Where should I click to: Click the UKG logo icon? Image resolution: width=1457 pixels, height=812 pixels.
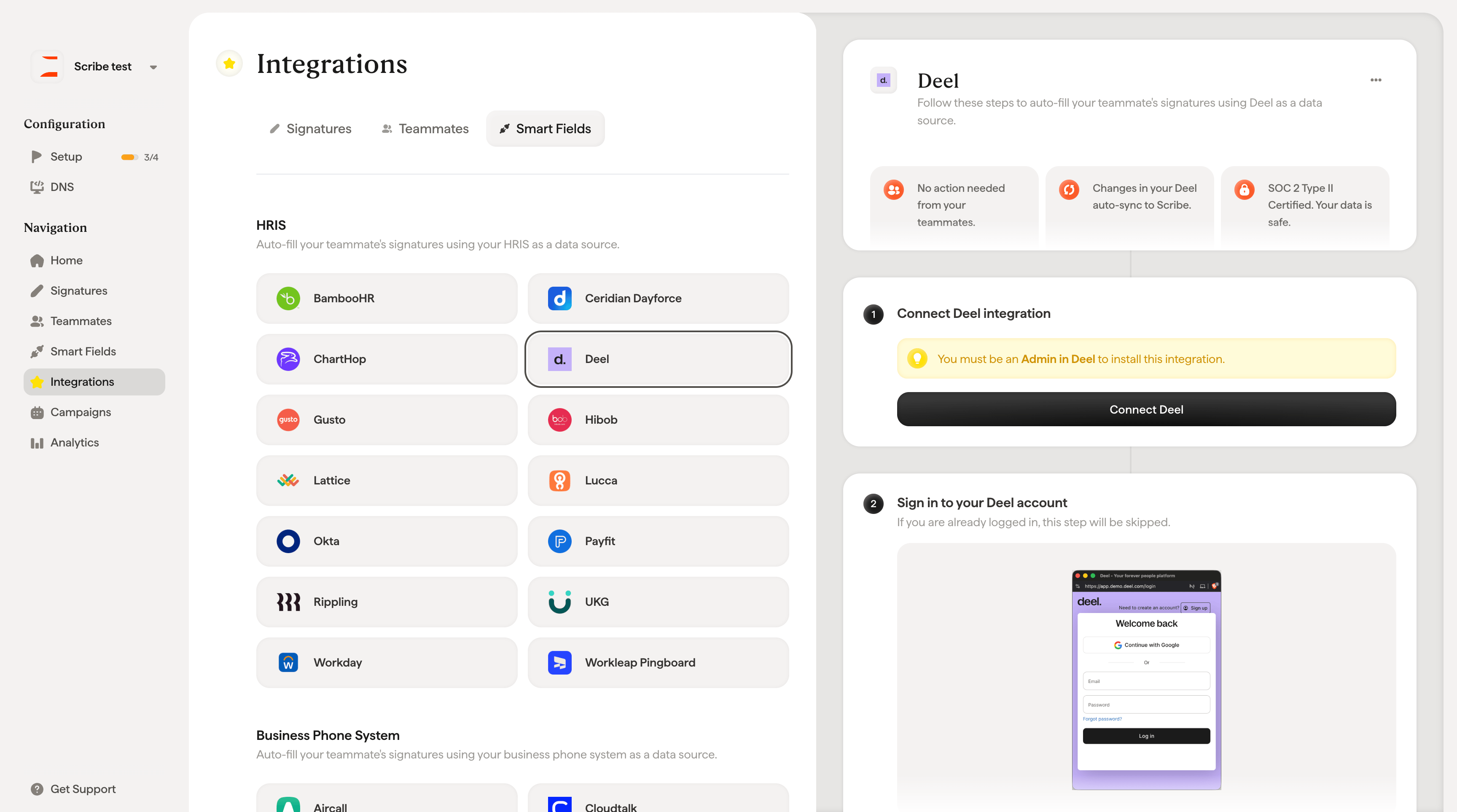click(x=559, y=602)
